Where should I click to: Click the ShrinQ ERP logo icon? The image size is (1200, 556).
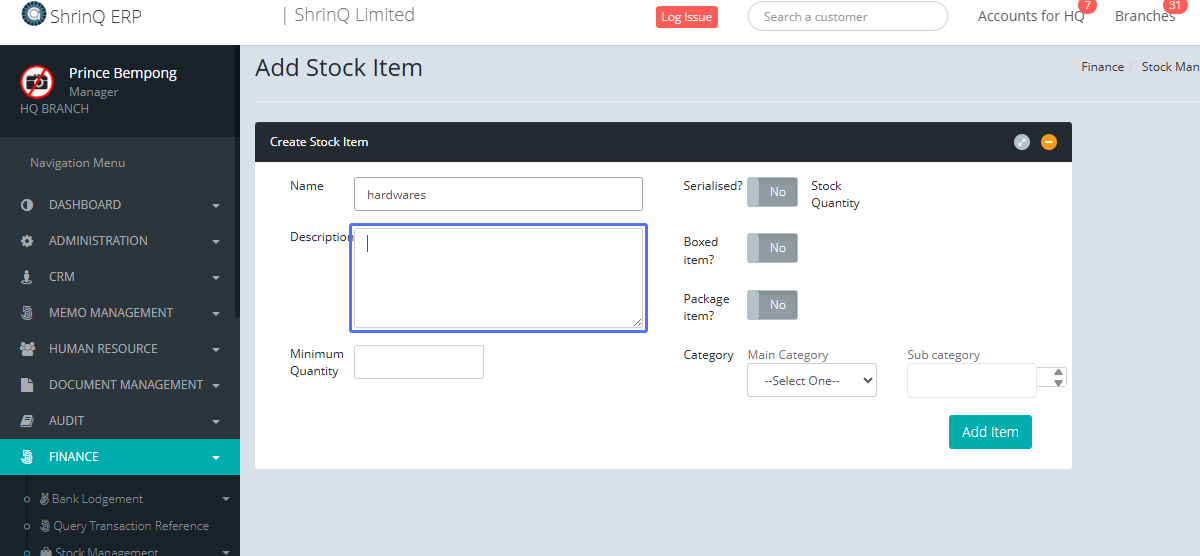tap(33, 15)
